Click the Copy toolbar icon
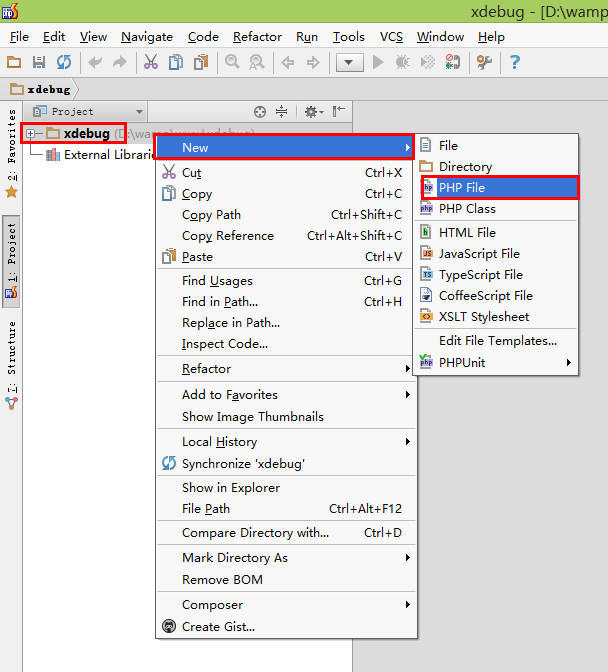The width and height of the screenshot is (608, 672). [176, 63]
